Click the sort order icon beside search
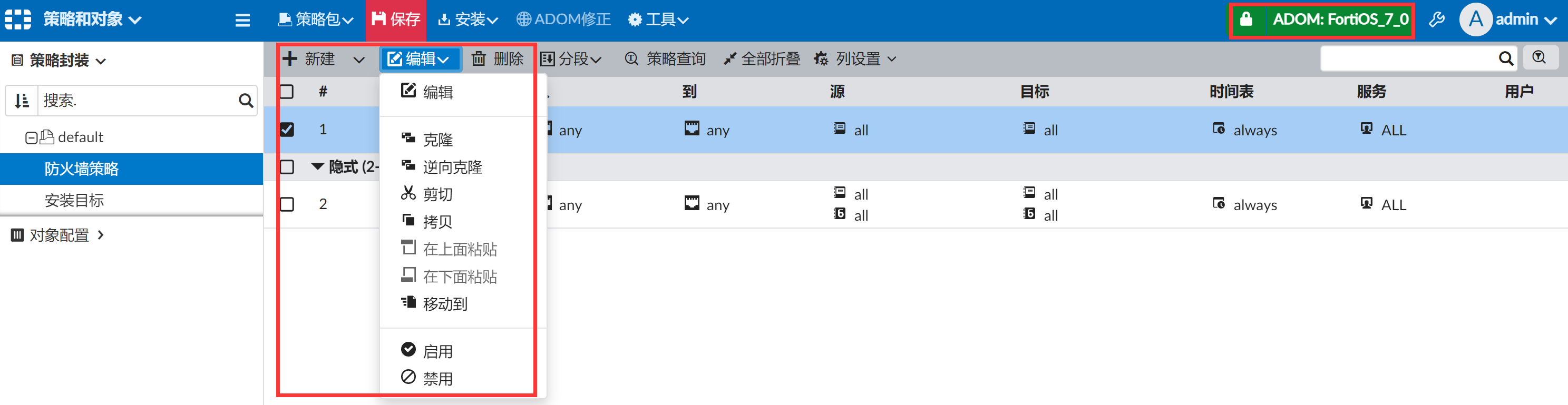 click(22, 101)
